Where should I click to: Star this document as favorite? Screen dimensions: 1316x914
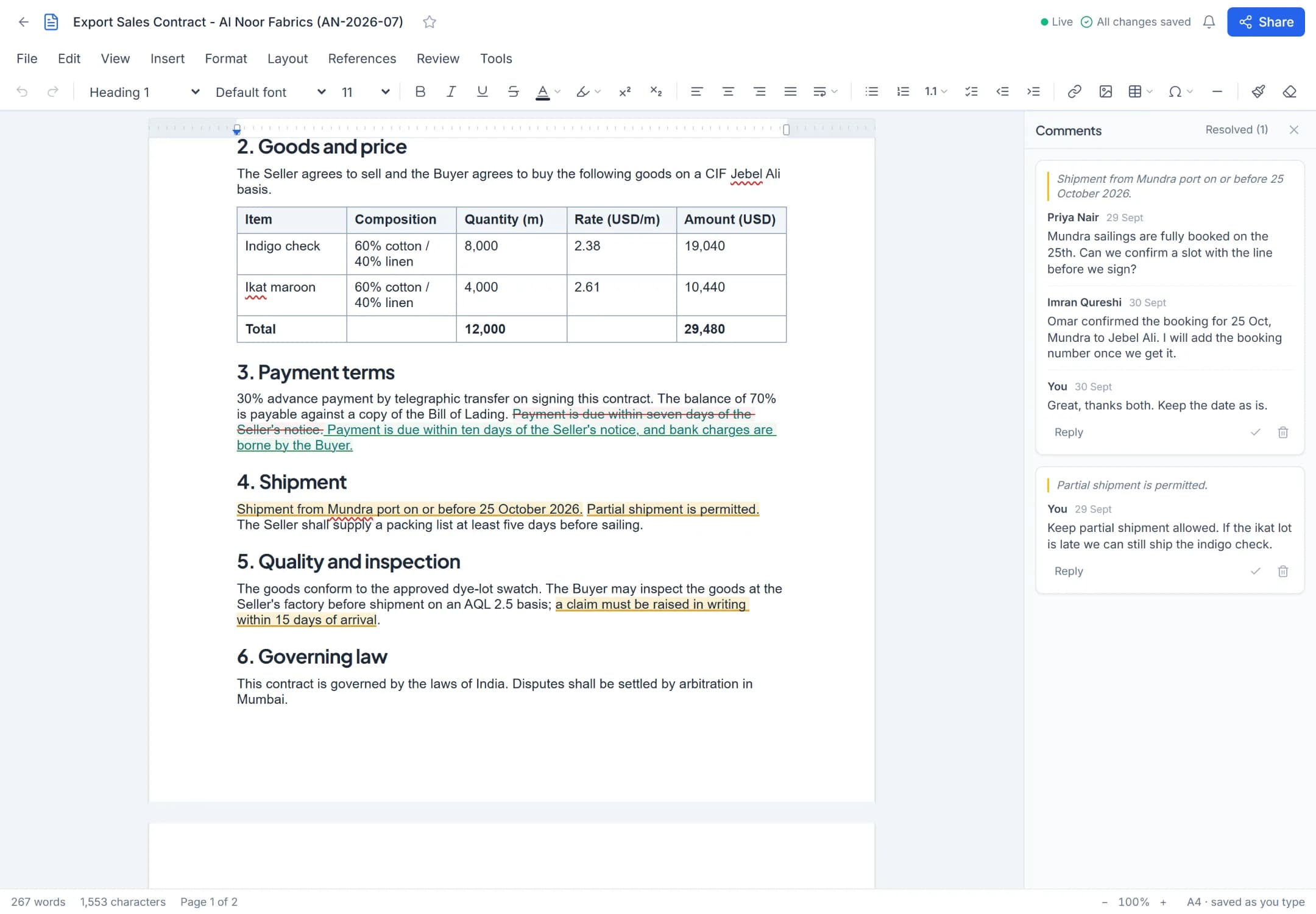click(x=430, y=22)
